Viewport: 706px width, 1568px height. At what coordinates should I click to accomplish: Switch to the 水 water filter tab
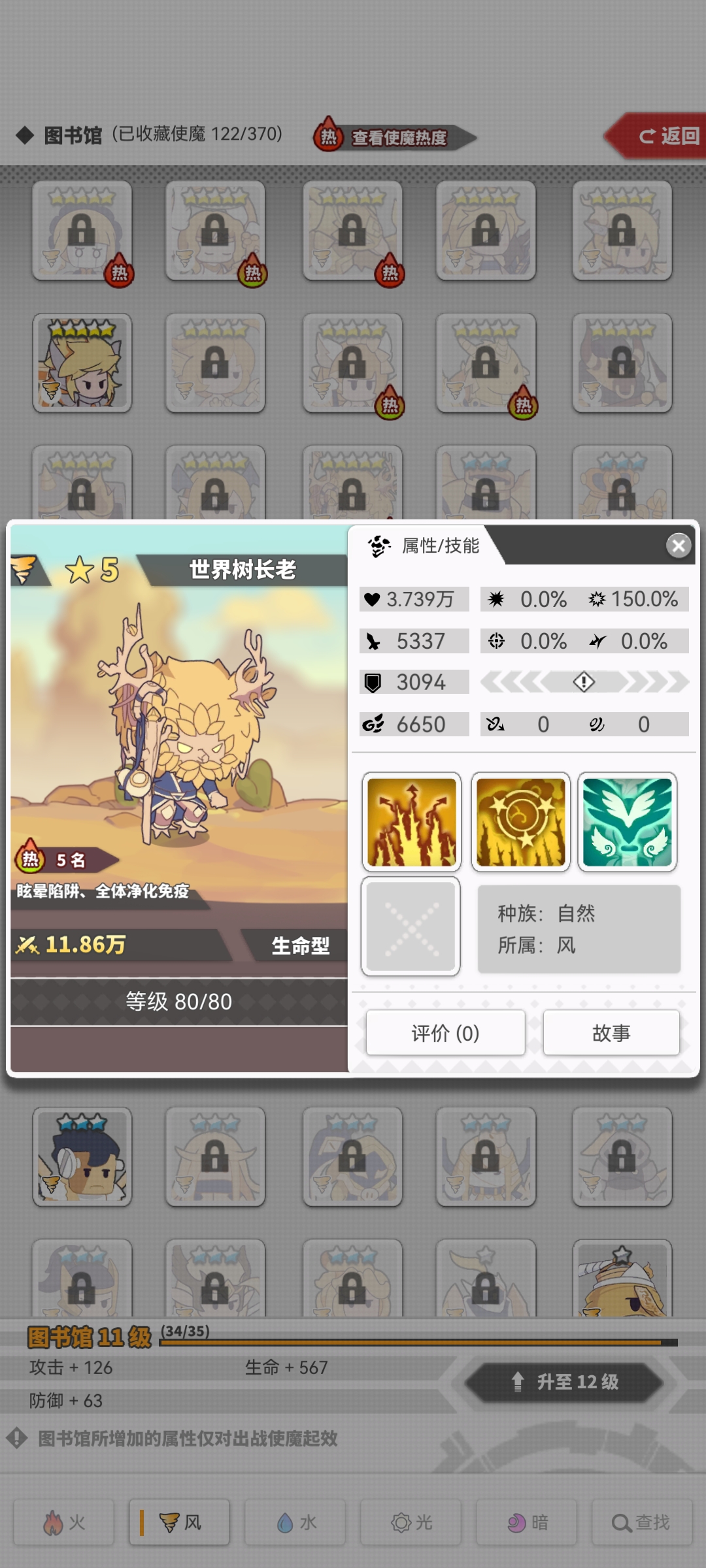pos(295,1522)
